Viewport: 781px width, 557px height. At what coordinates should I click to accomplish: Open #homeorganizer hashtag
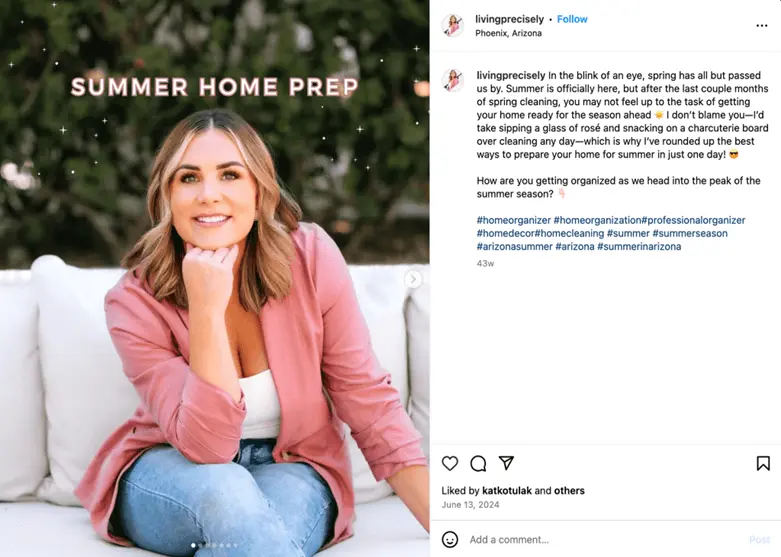coord(514,220)
